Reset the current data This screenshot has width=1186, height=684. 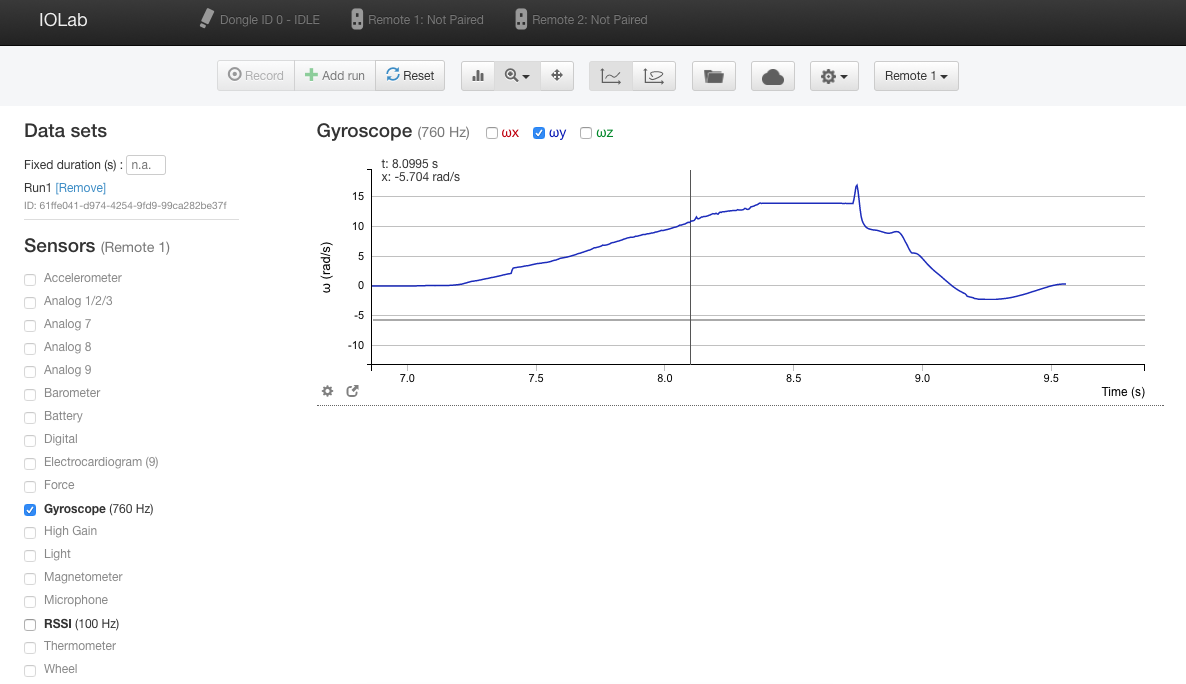(x=410, y=76)
